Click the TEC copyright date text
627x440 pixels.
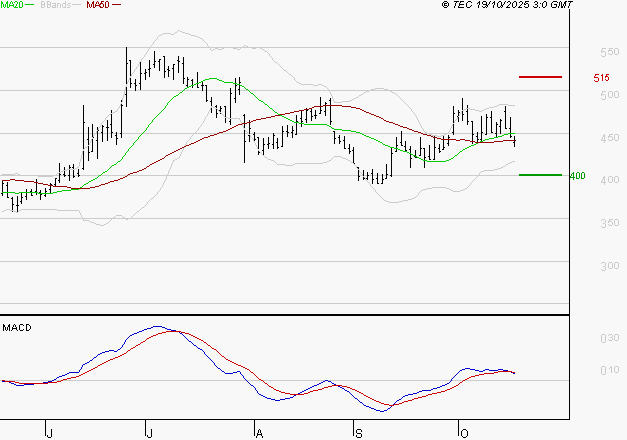(x=507, y=5)
